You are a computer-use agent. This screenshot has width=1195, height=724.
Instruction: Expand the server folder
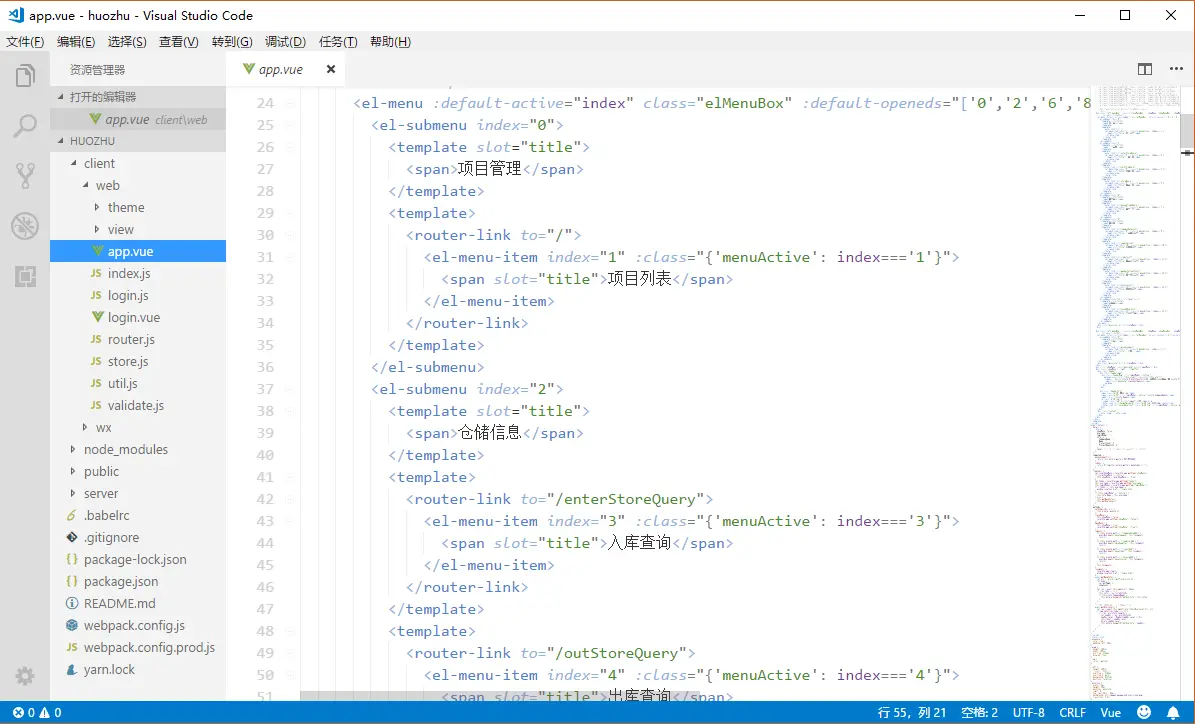(138, 494)
